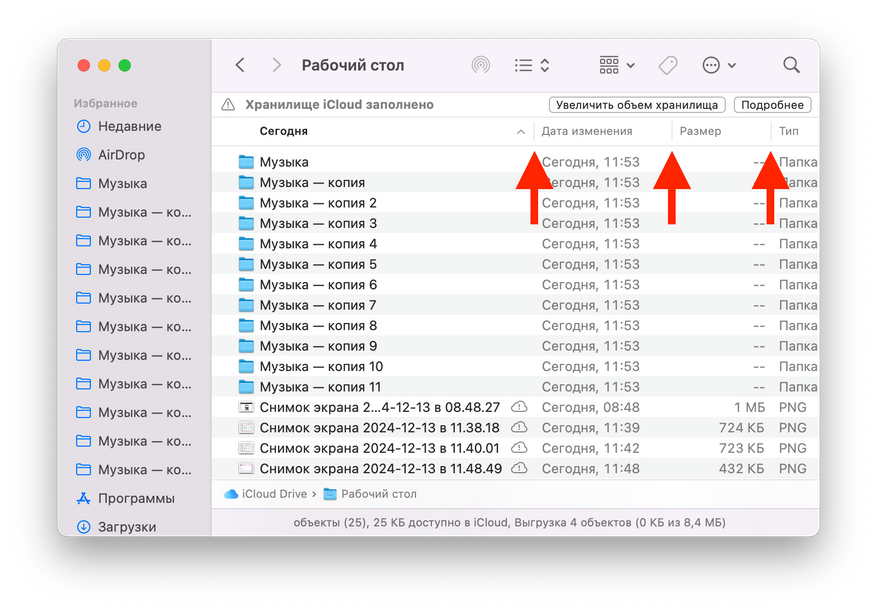
Task: Go back with the left chevron
Action: pos(240,65)
